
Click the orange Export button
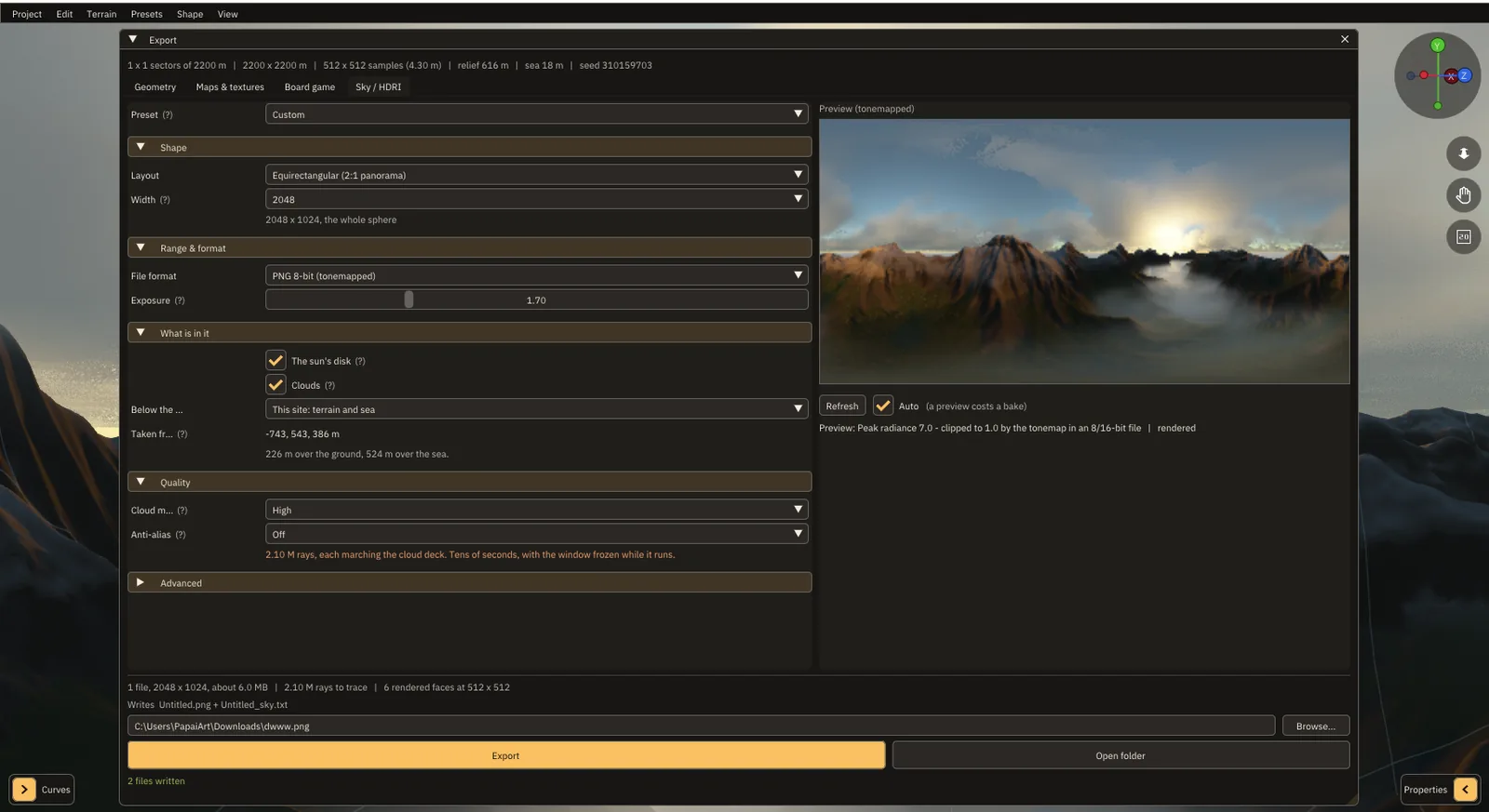[506, 755]
